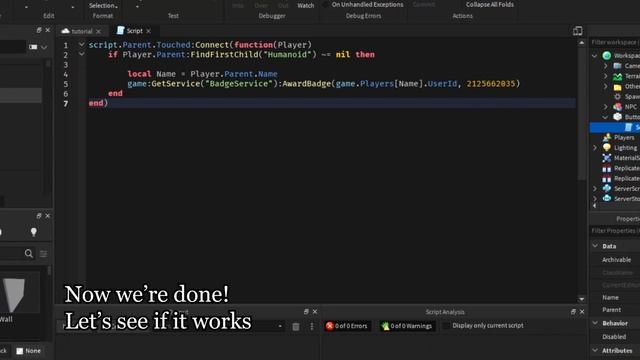Select the Workspace globe icon
640x360 pixels.
click(x=607, y=56)
